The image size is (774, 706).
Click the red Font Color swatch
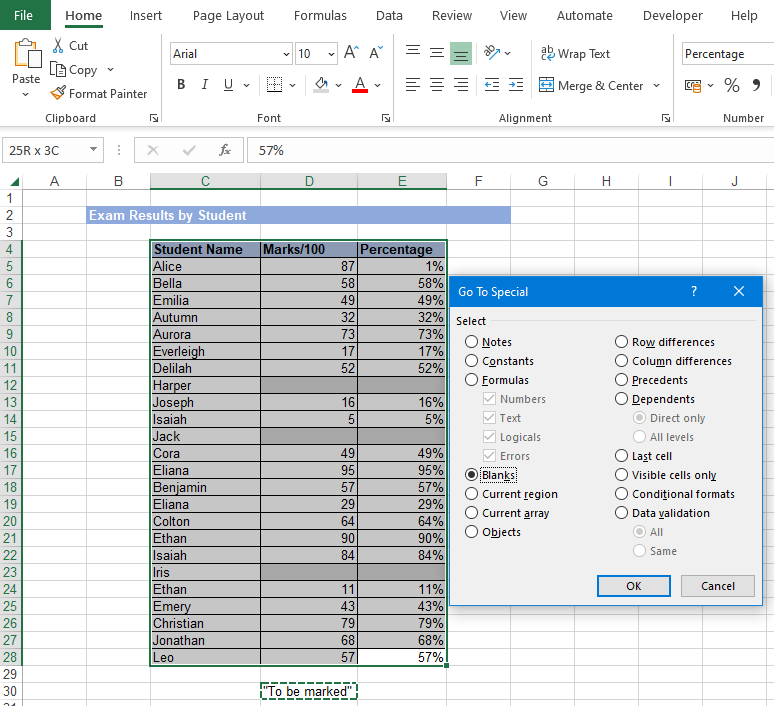(360, 86)
